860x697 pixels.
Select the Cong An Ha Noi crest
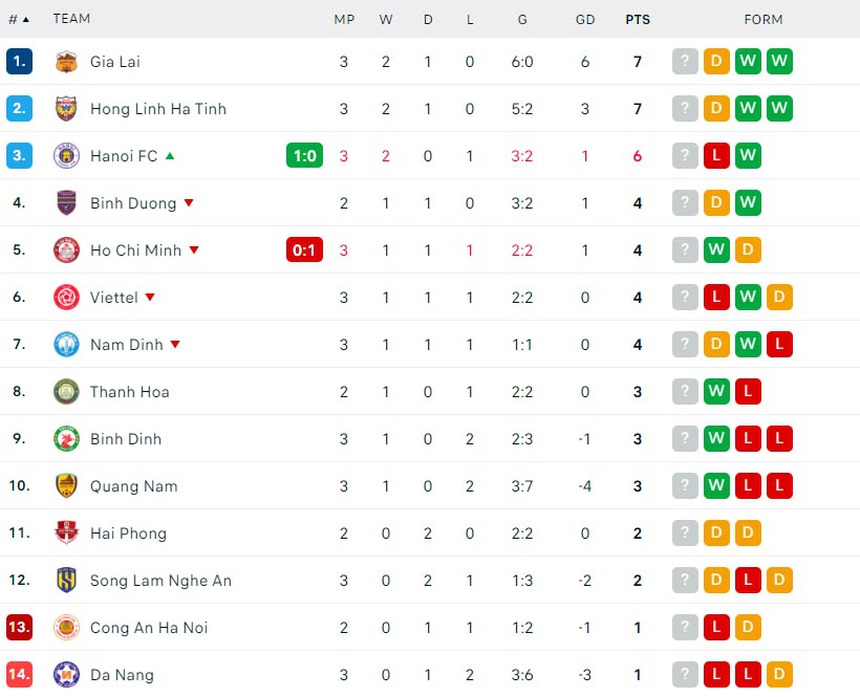coord(66,628)
